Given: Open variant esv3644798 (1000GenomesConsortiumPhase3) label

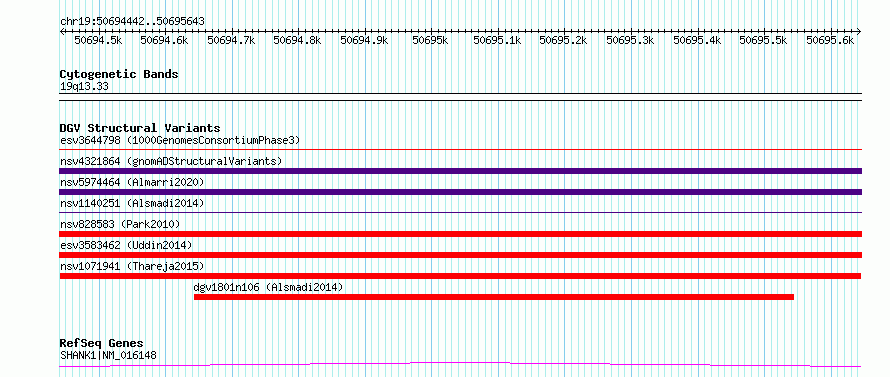Looking at the screenshot, I should 180,140.
